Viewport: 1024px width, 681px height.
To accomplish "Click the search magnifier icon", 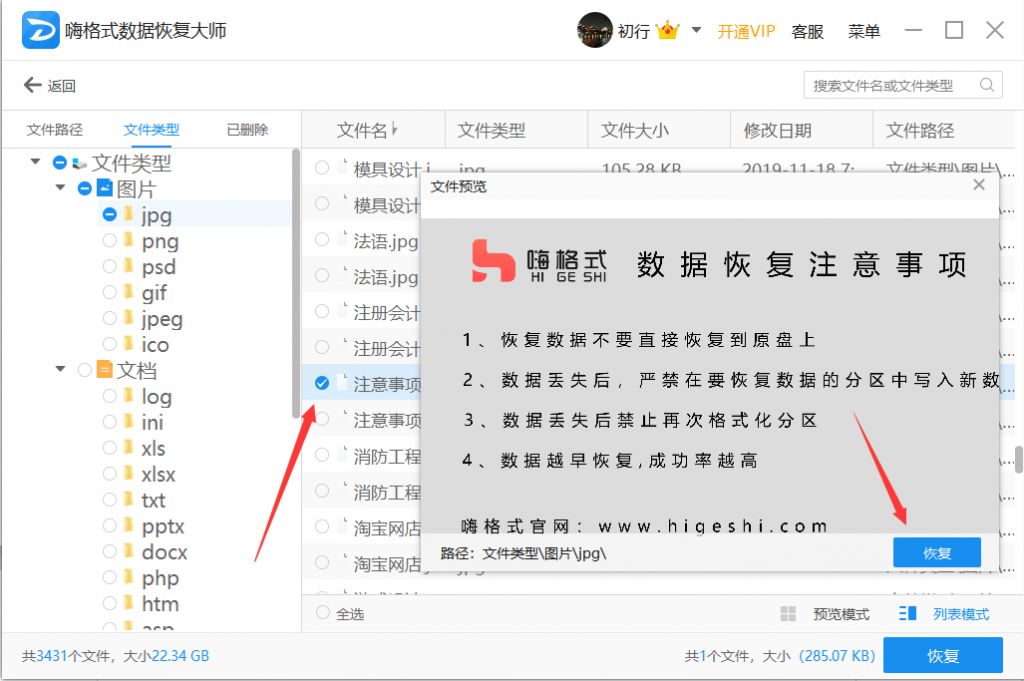I will pyautogui.click(x=987, y=85).
